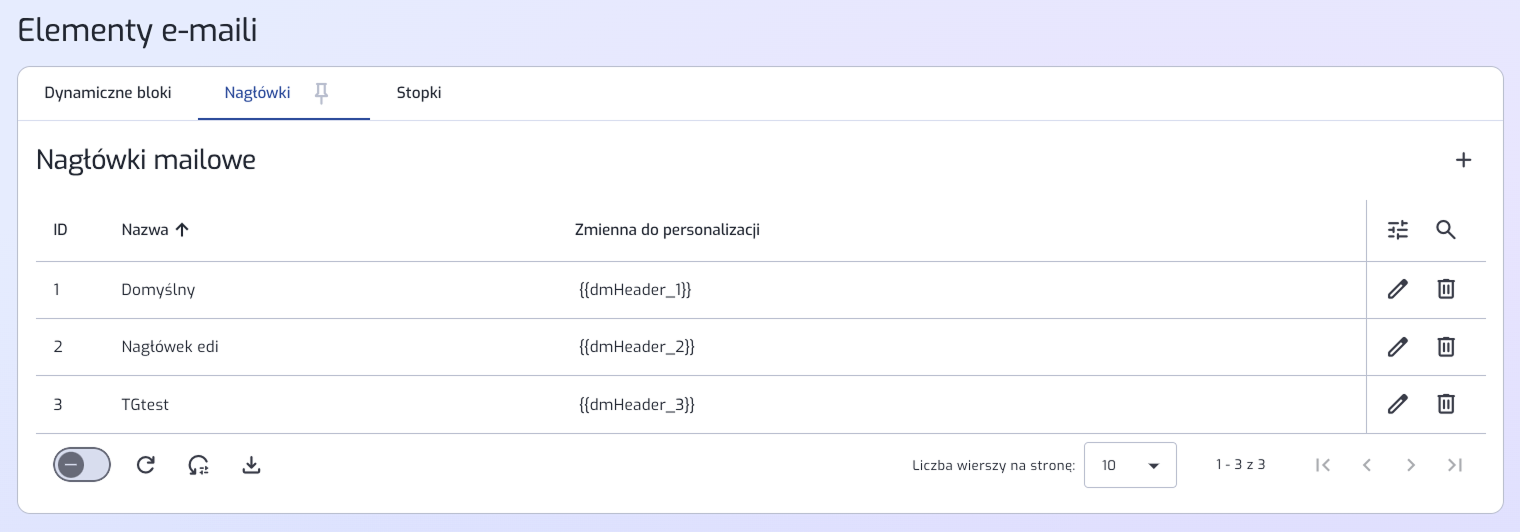Open table column settings icon
This screenshot has height=532, width=1520.
point(1398,230)
